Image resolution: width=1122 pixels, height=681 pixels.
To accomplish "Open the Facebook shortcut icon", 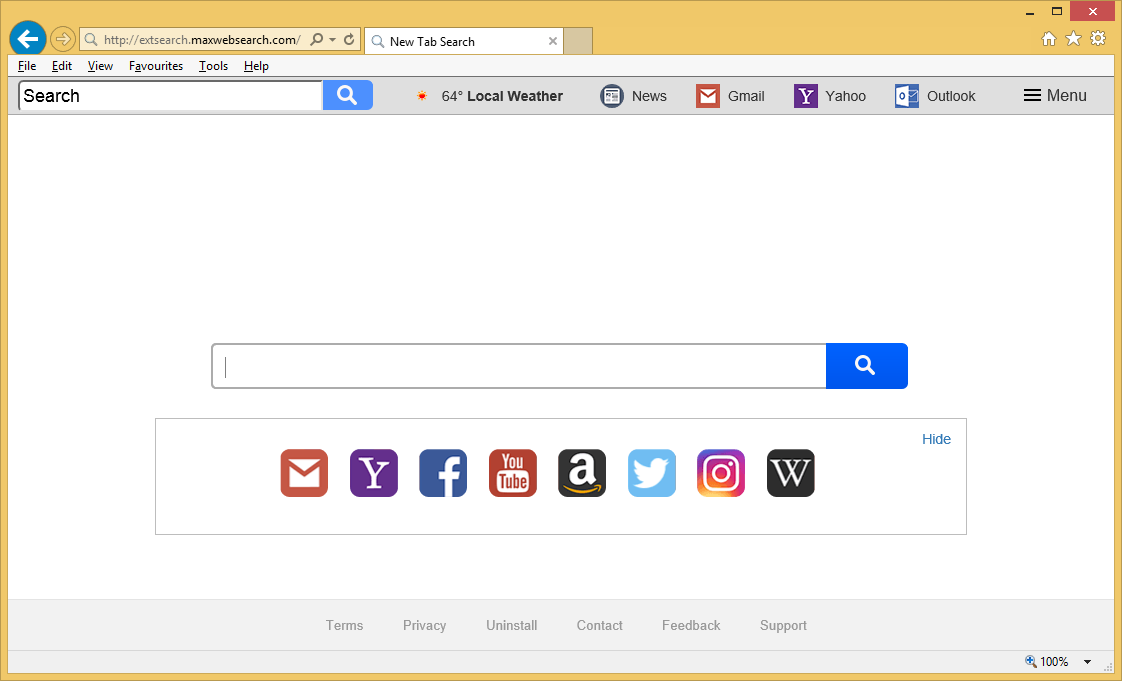I will tap(443, 473).
